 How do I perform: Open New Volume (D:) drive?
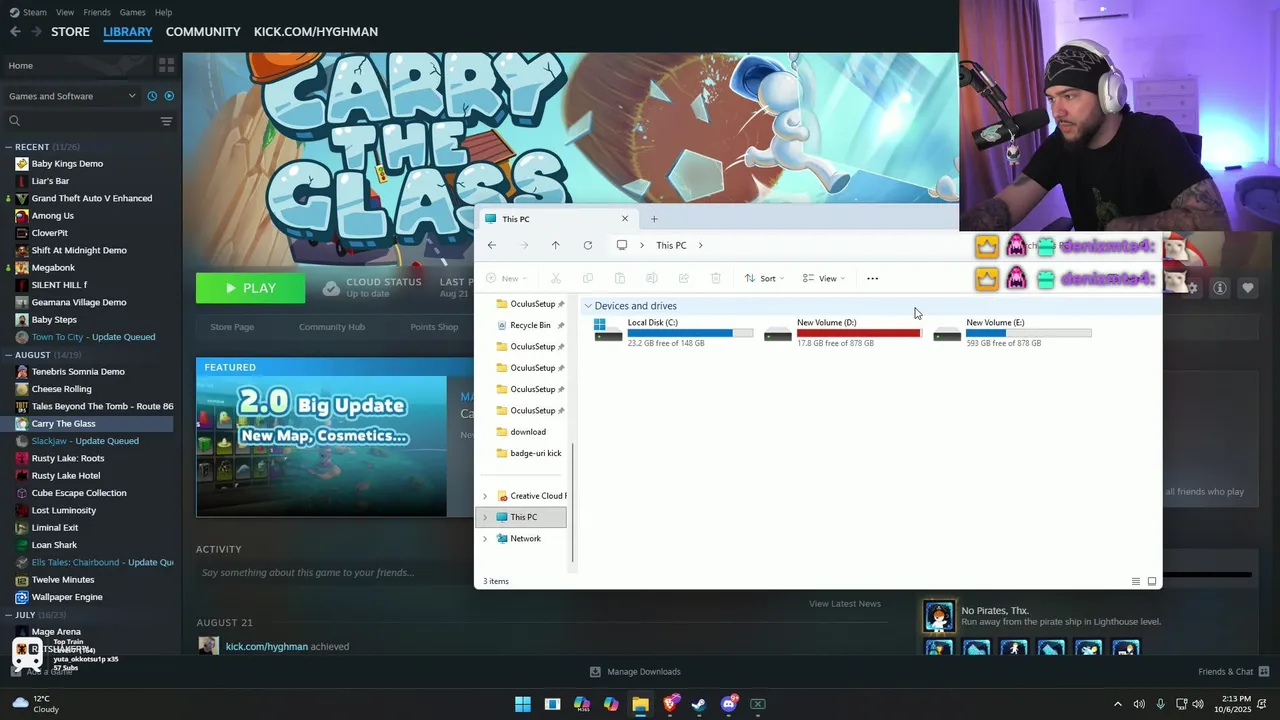click(x=843, y=332)
